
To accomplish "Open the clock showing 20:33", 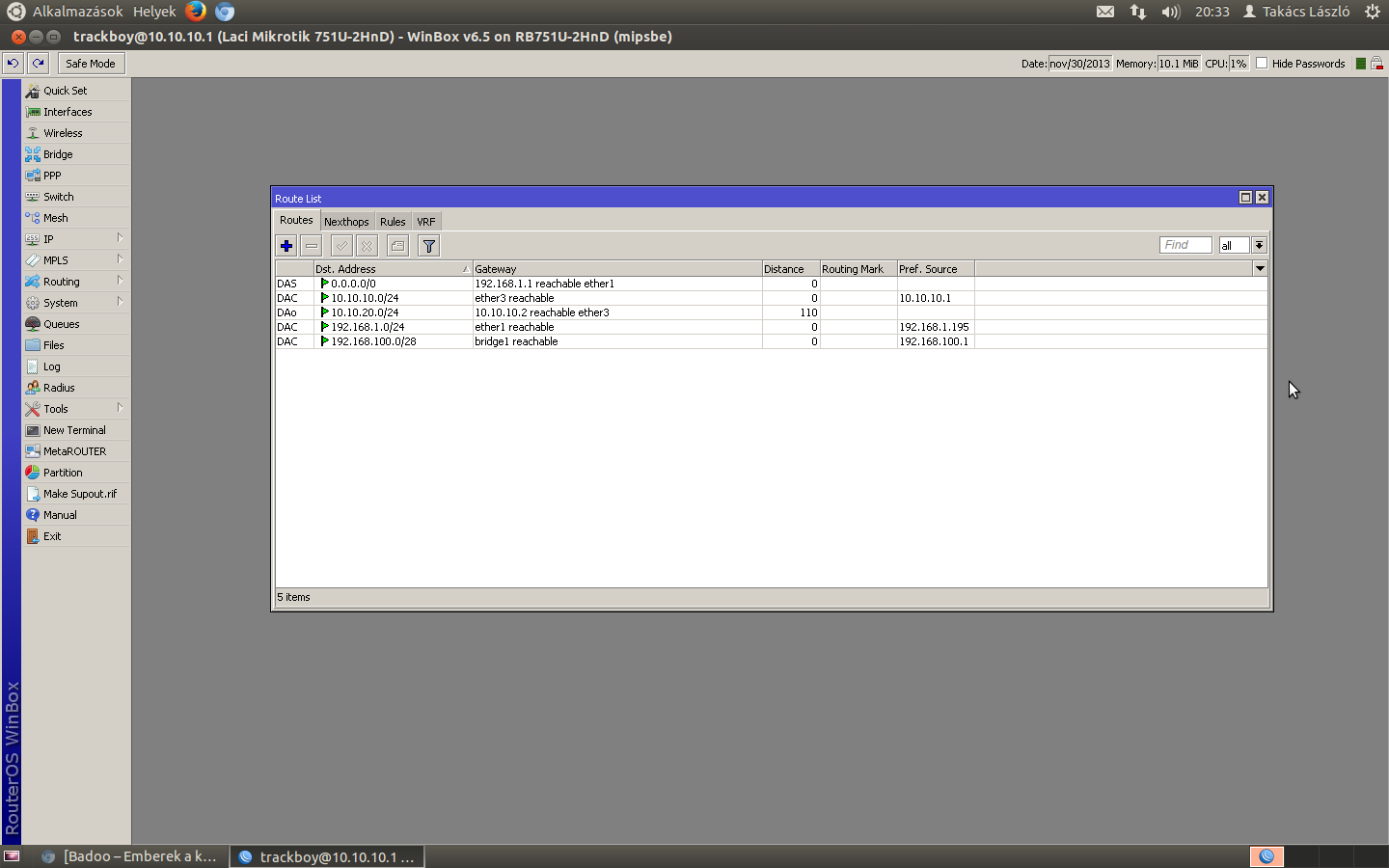I will [1212, 12].
